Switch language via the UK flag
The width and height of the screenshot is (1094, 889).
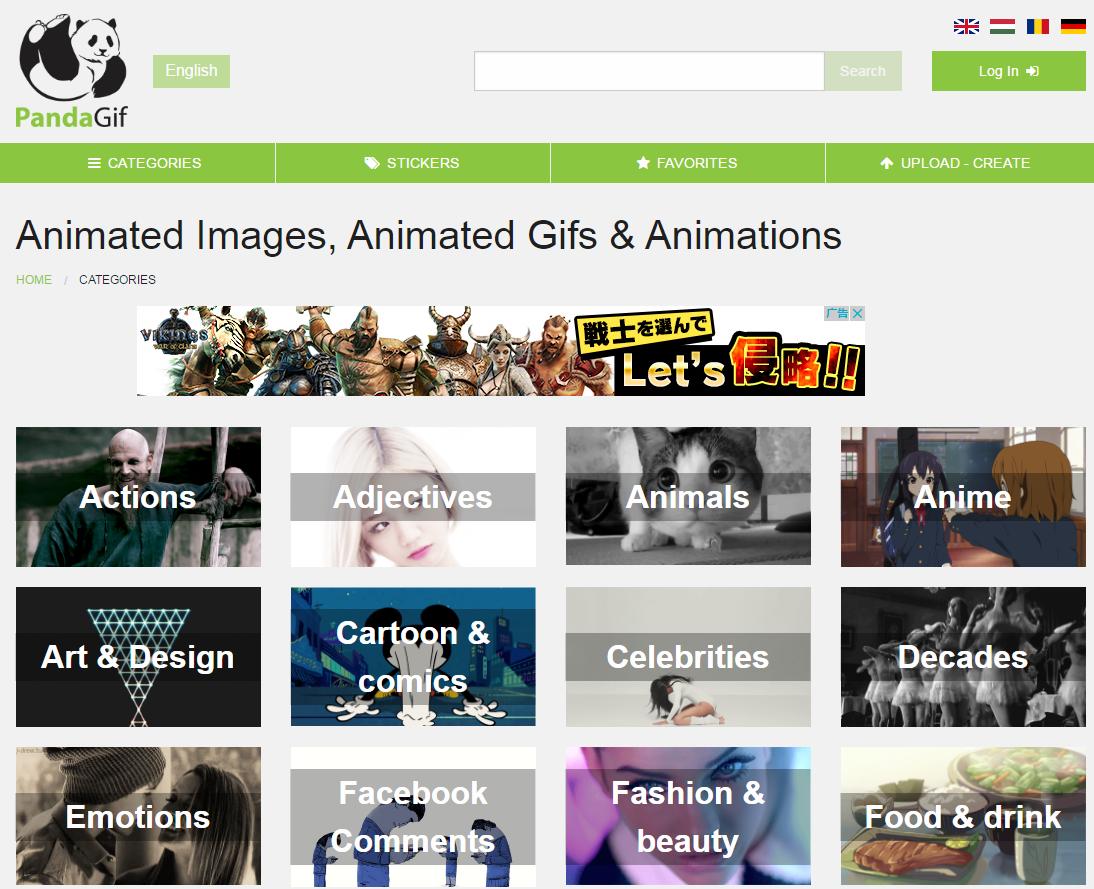(966, 27)
